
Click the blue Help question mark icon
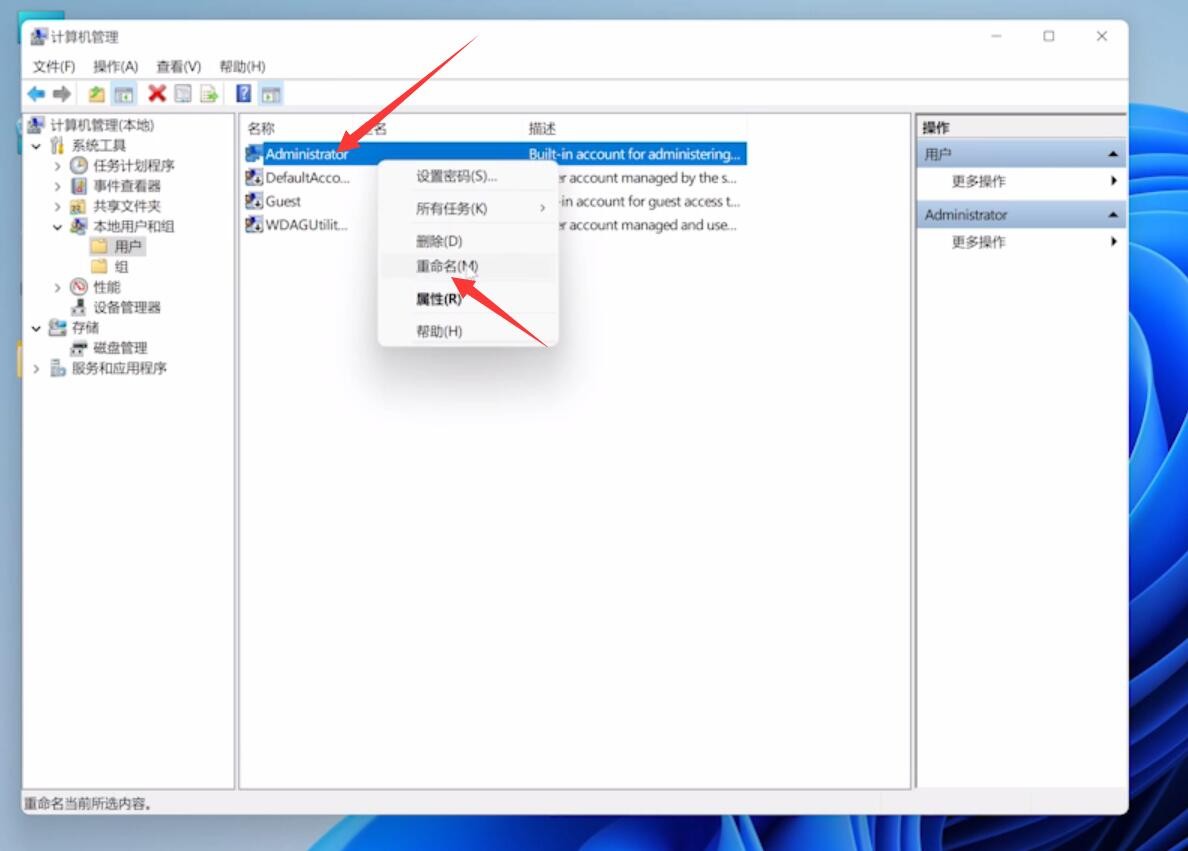pos(243,94)
